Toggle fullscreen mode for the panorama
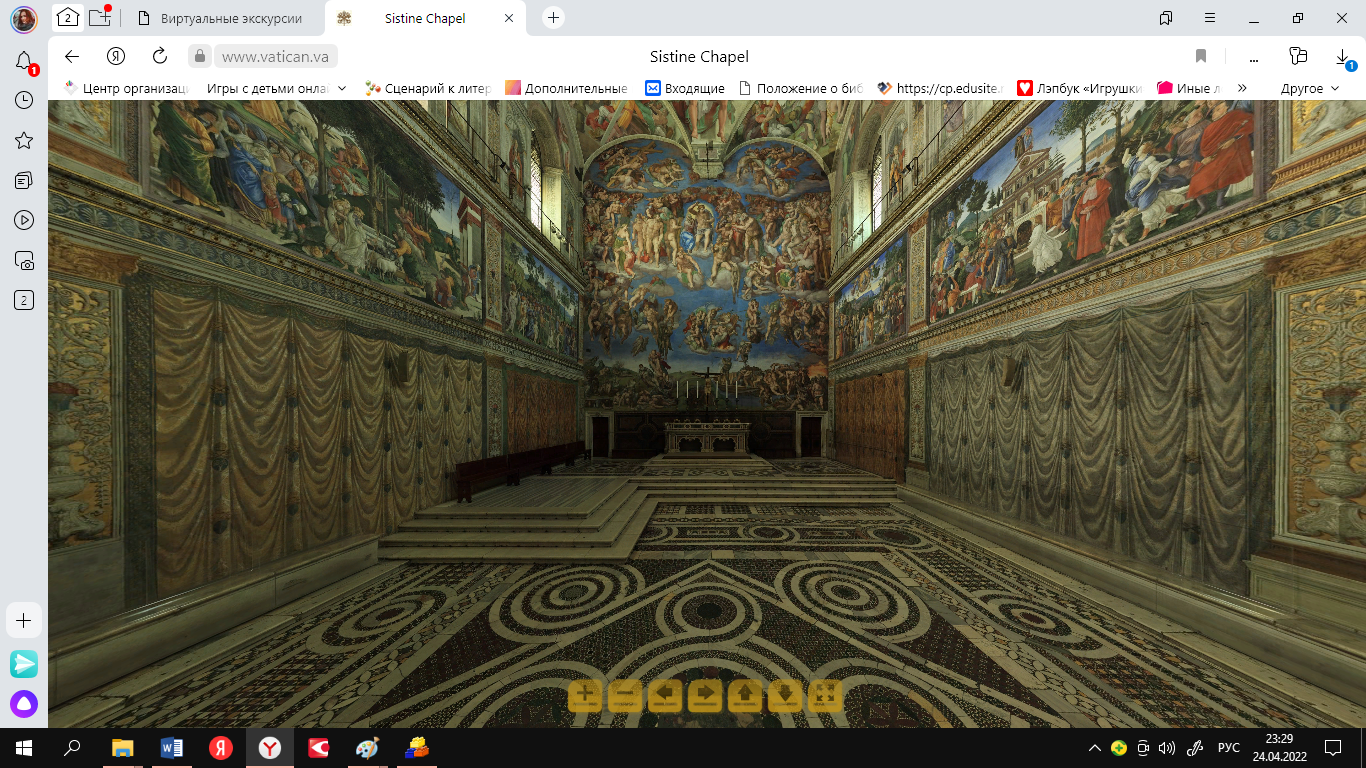The width and height of the screenshot is (1366, 768). click(825, 695)
